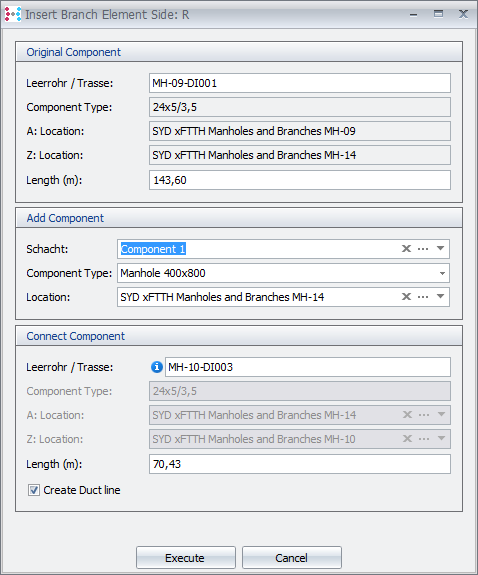
Task: Click the Length field showing 143,60
Action: pos(300,180)
